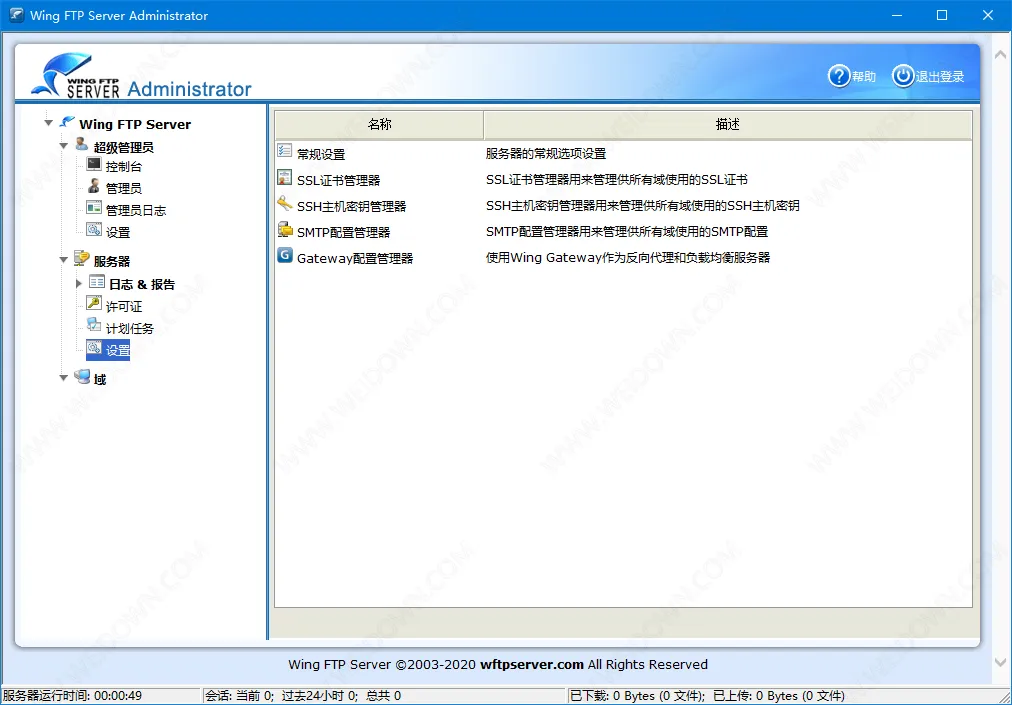Click the 服务器 server icon
Viewport: 1012px width, 705px height.
click(x=81, y=259)
